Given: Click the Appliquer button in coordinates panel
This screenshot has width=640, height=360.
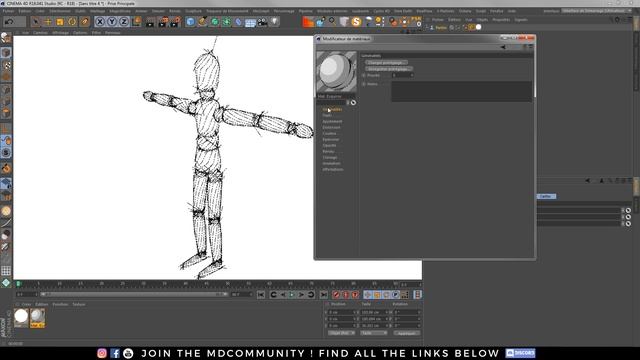Looking at the screenshot, I should pos(407,333).
